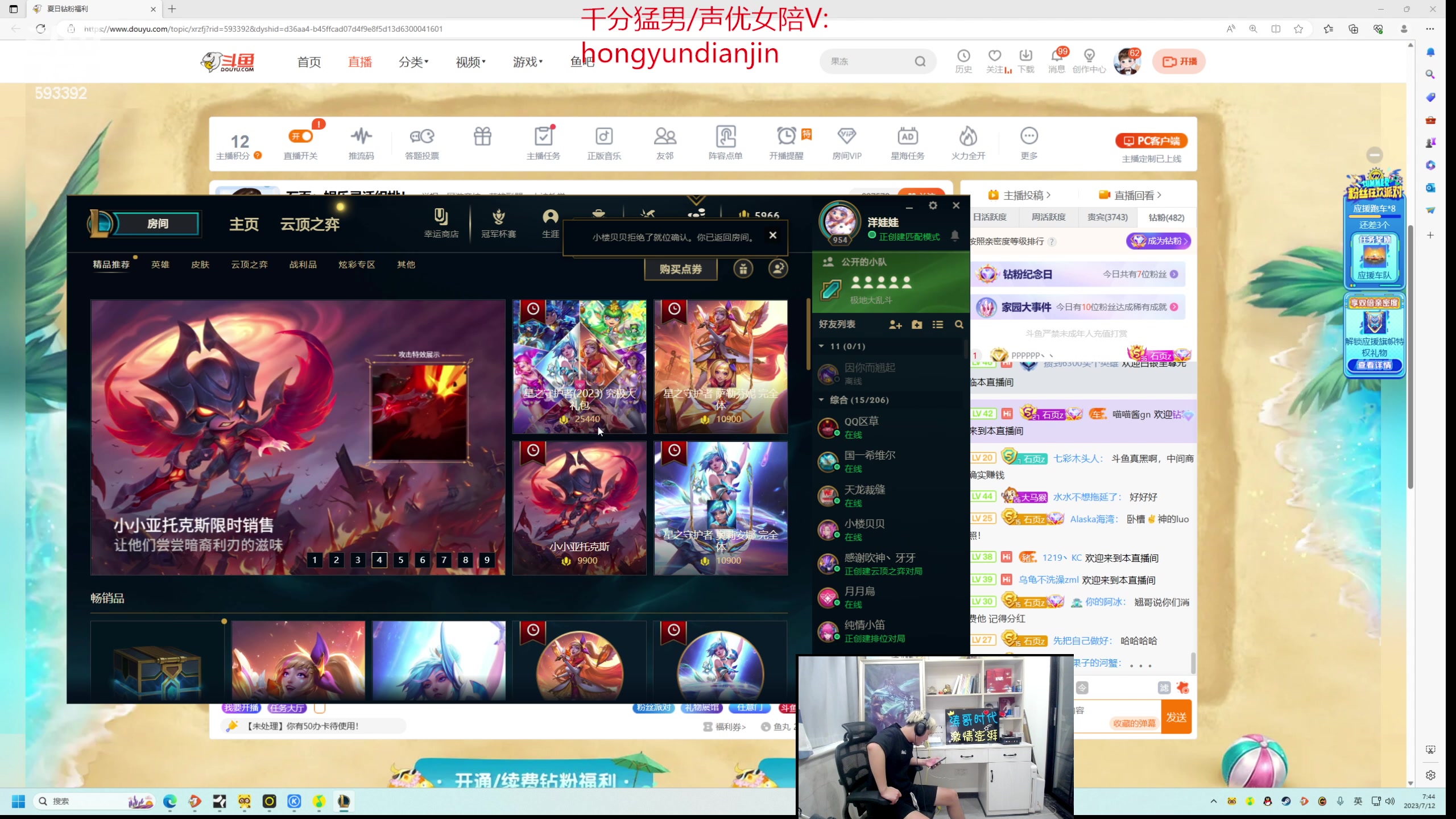Open Douyu 消息 messages bell
Image resolution: width=1456 pixels, height=819 pixels.
tap(1057, 61)
